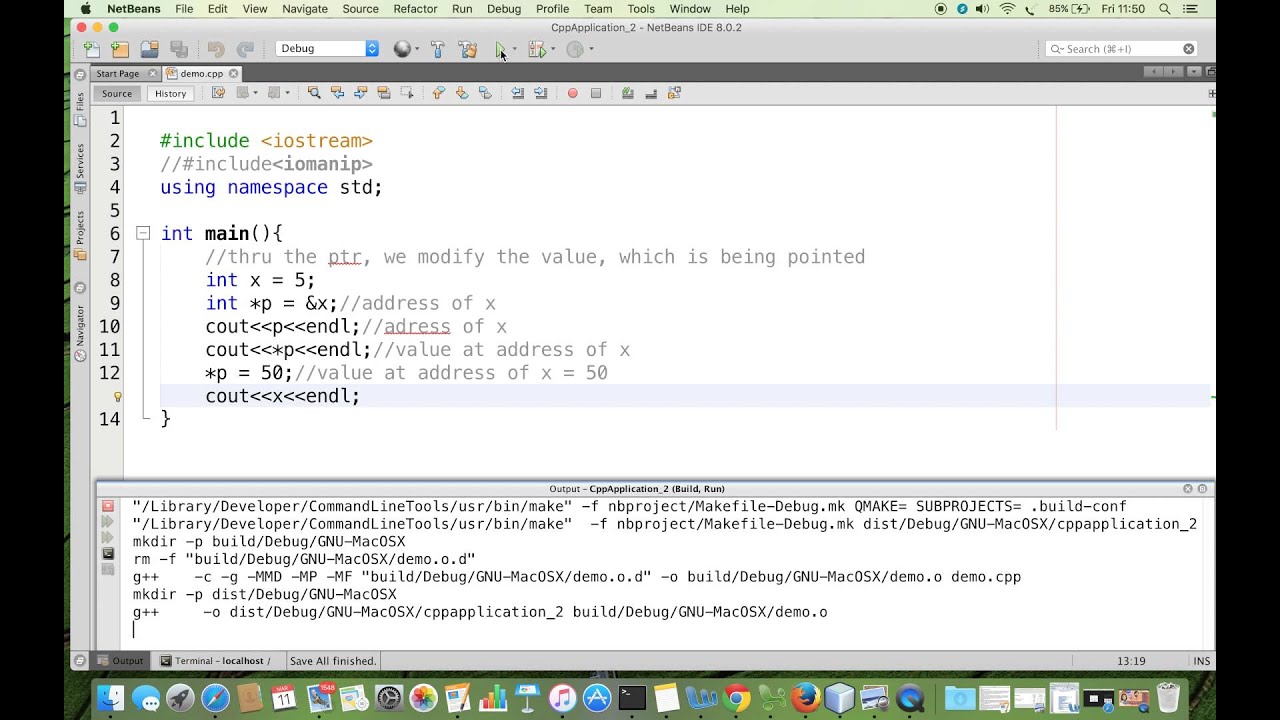Clean and build project with hammer-broom icon

(x=467, y=49)
